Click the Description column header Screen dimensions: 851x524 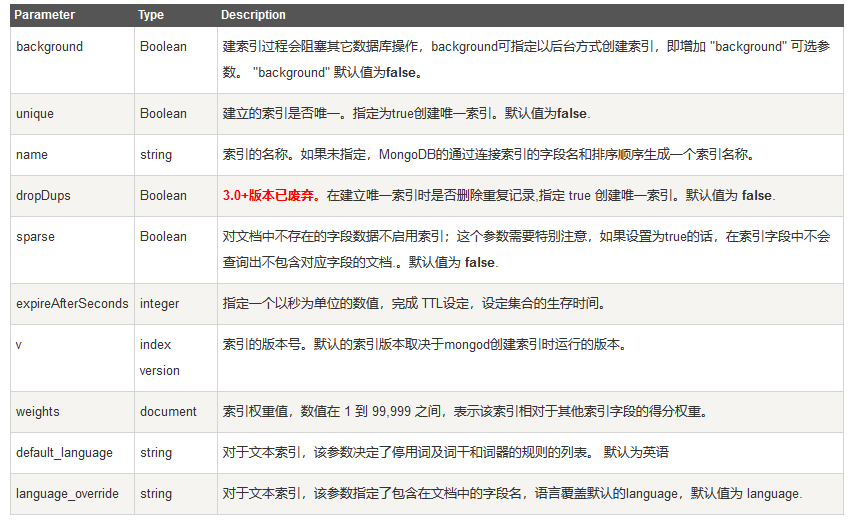[x=253, y=15]
